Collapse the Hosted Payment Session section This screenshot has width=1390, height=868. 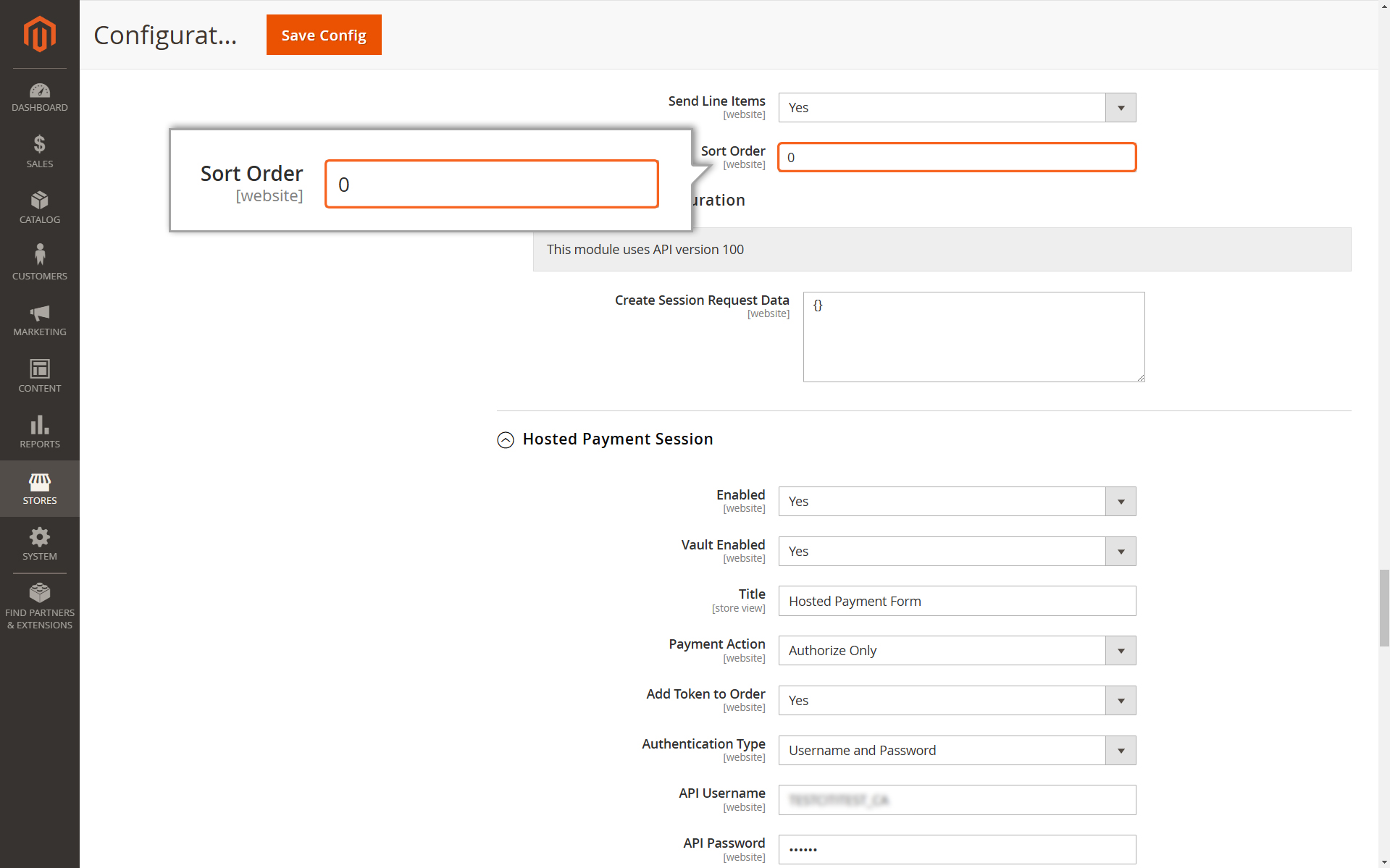[506, 439]
